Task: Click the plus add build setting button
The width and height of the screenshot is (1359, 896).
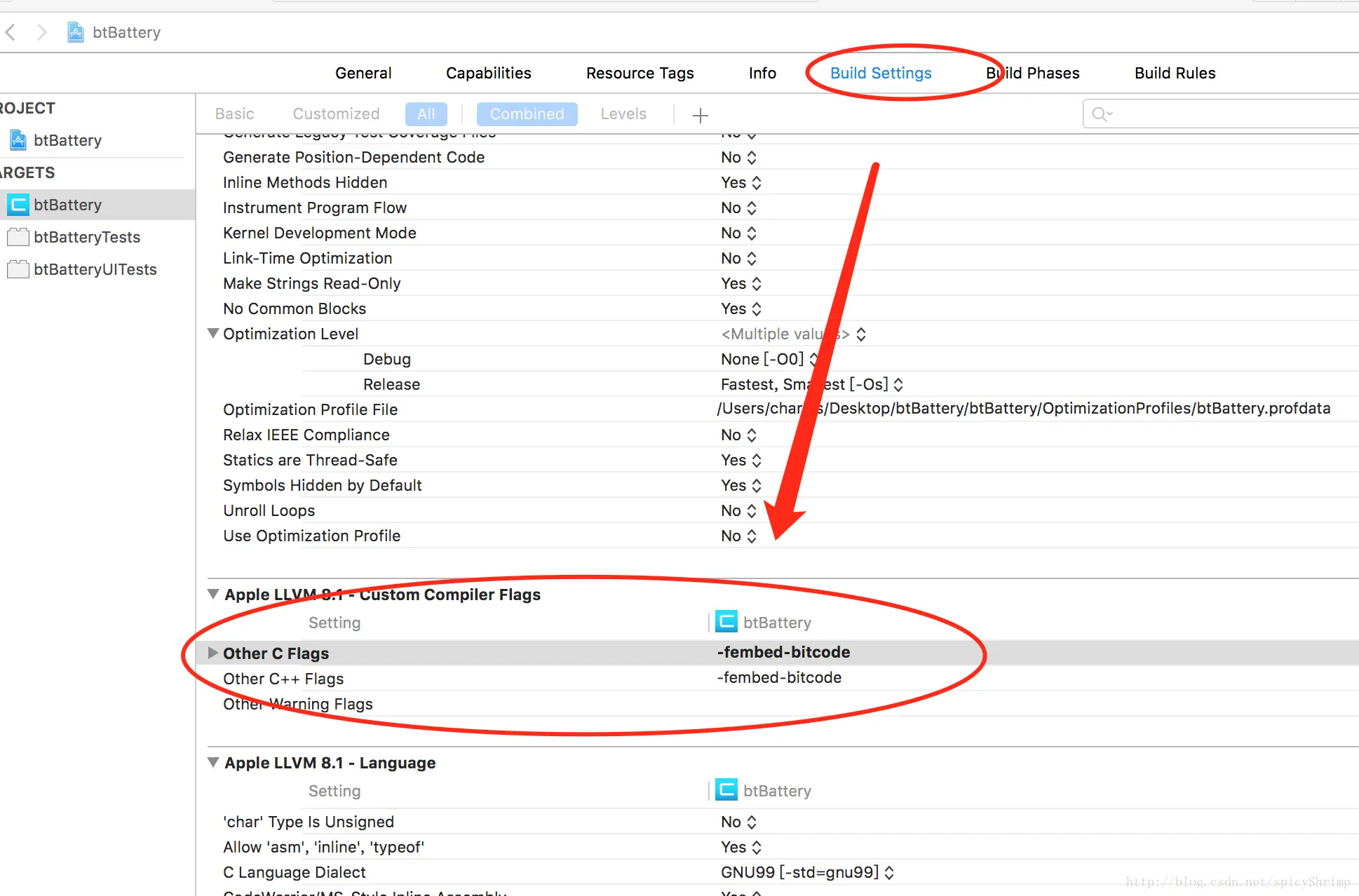Action: point(700,115)
